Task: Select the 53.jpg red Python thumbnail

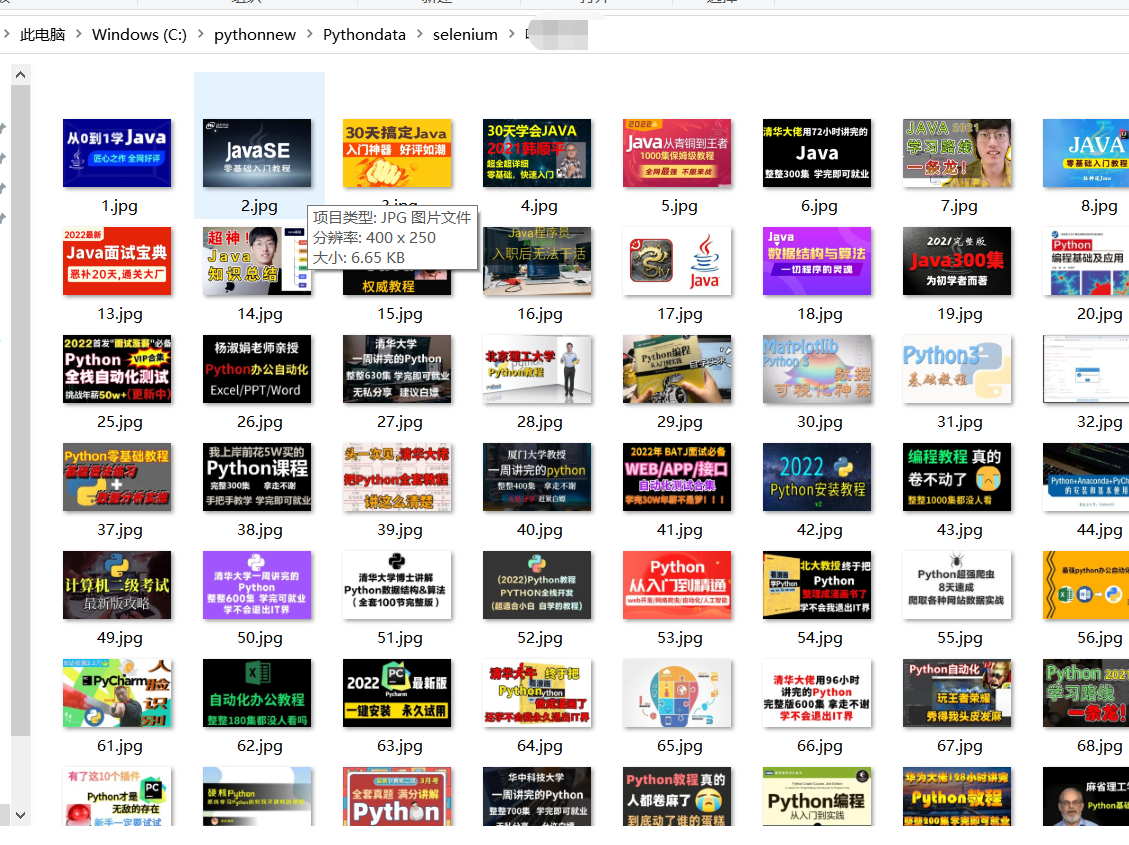Action: 677,585
